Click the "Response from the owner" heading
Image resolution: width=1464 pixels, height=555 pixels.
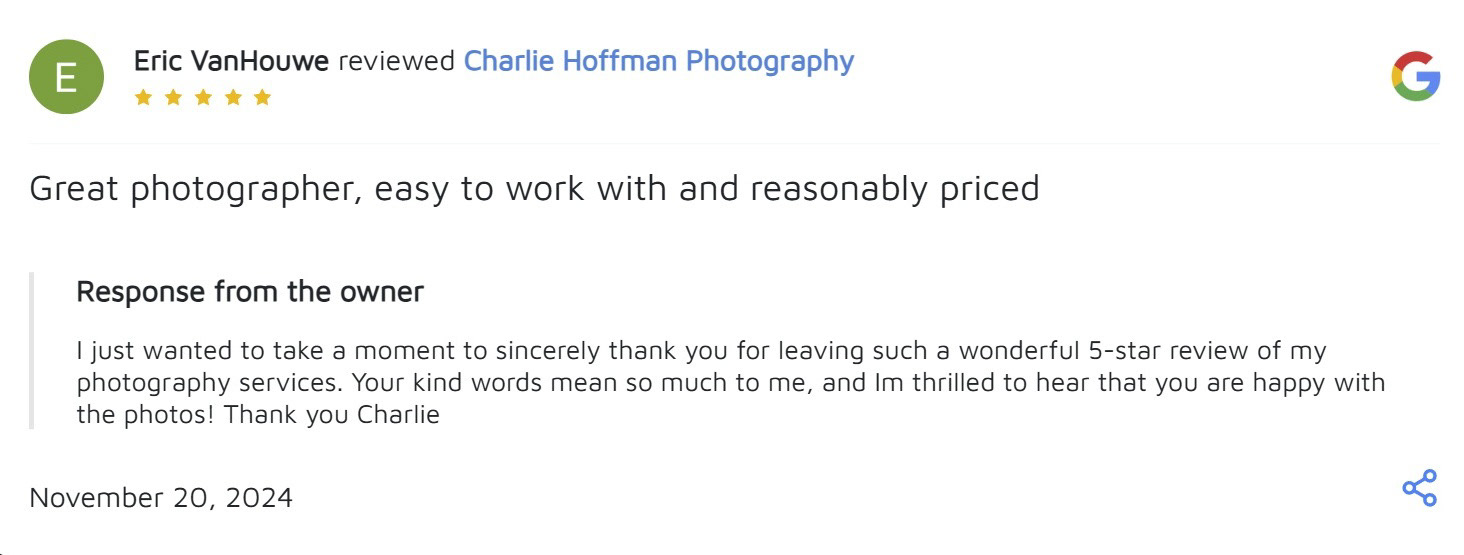click(x=250, y=292)
